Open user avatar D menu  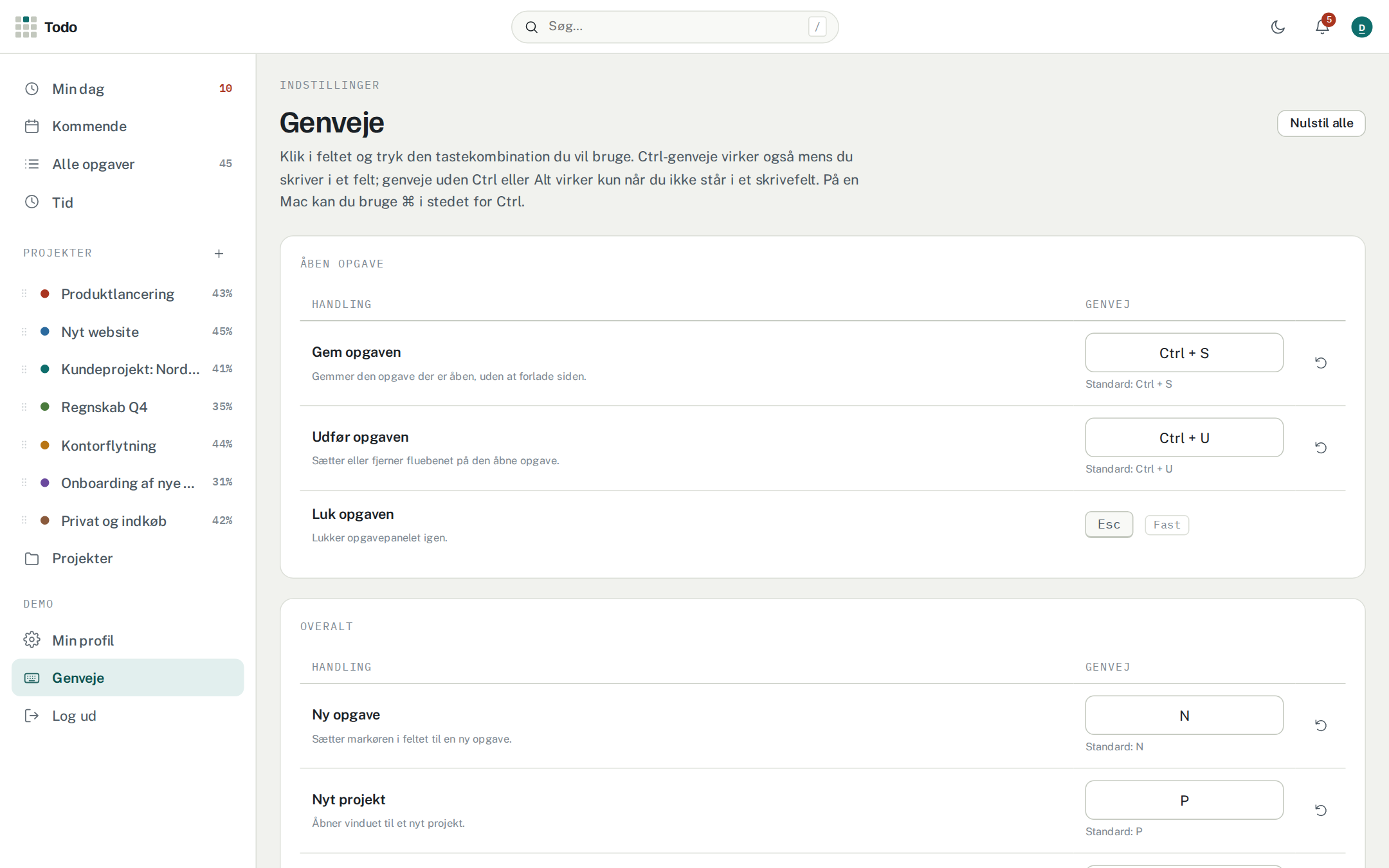(1361, 27)
